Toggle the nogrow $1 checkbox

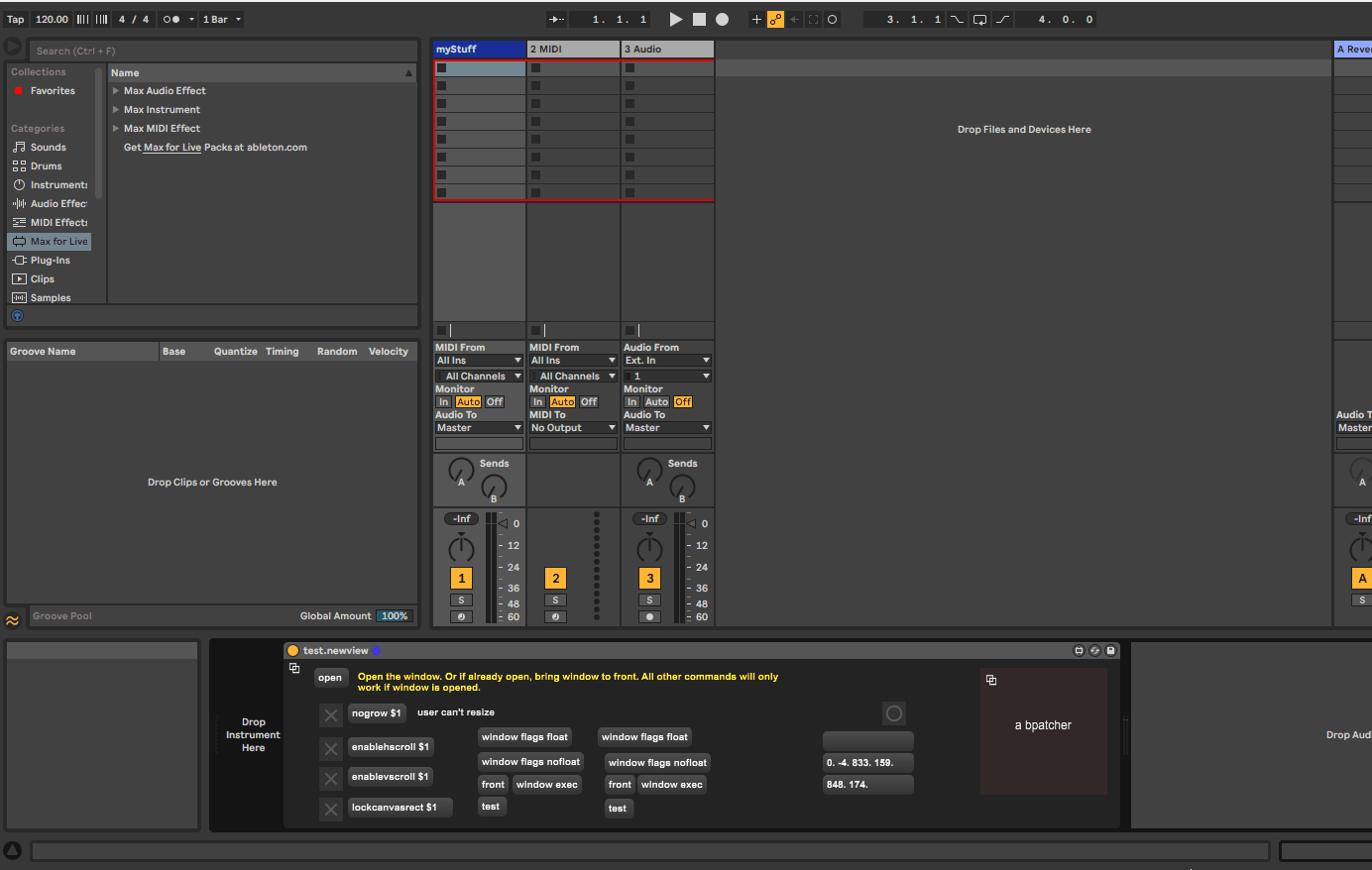331,714
